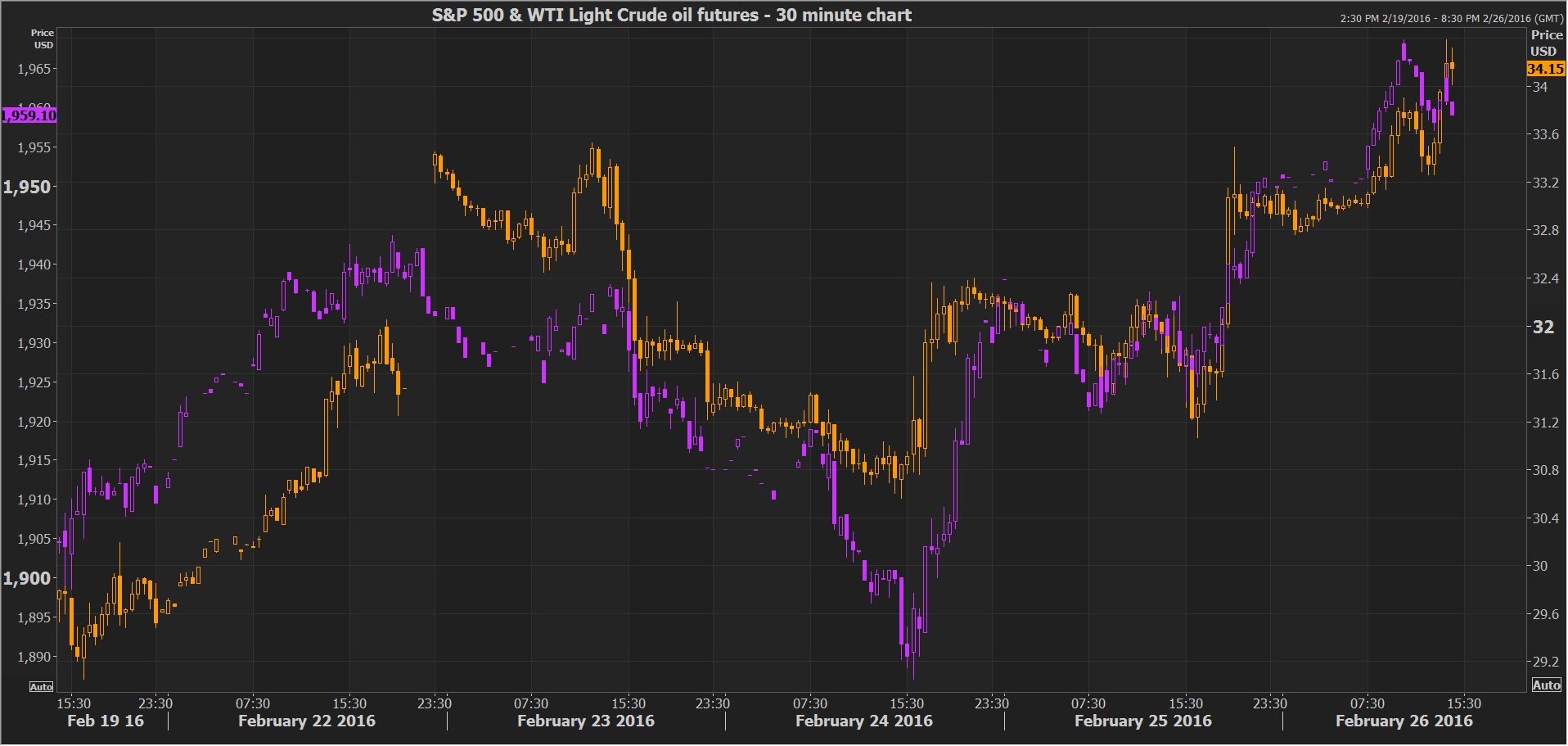
Task: Click the 32.4 right axis value
Action: 1546,278
